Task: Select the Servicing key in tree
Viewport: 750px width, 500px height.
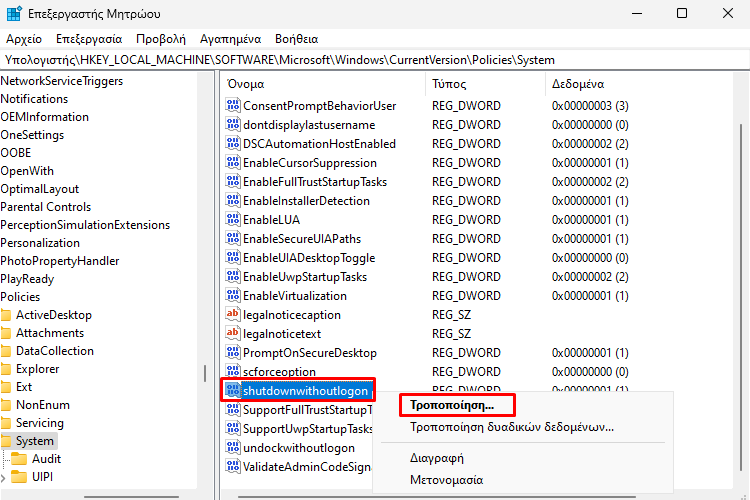Action: (40, 423)
